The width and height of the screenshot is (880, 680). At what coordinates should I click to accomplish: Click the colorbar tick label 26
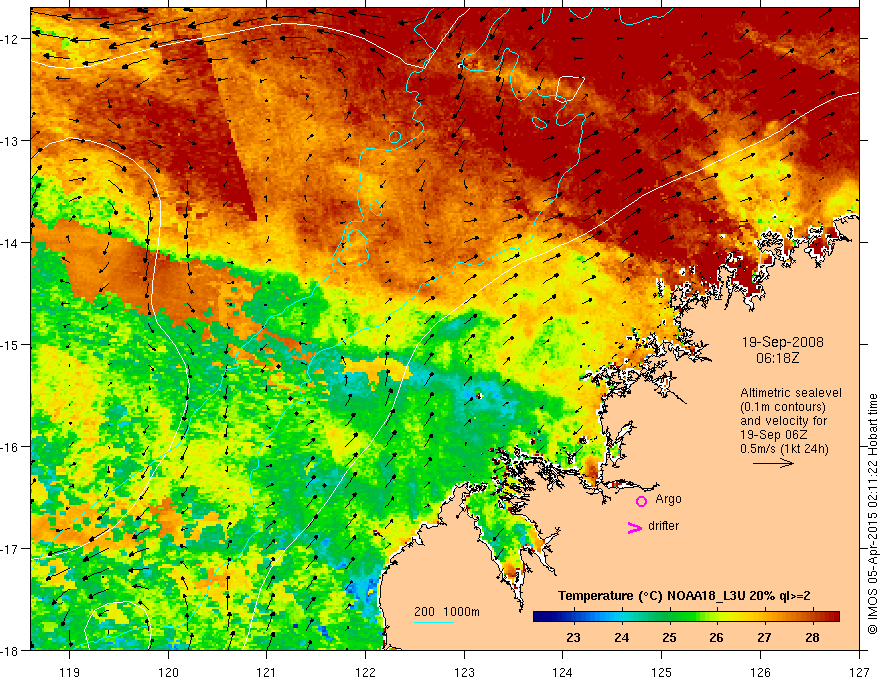point(716,637)
